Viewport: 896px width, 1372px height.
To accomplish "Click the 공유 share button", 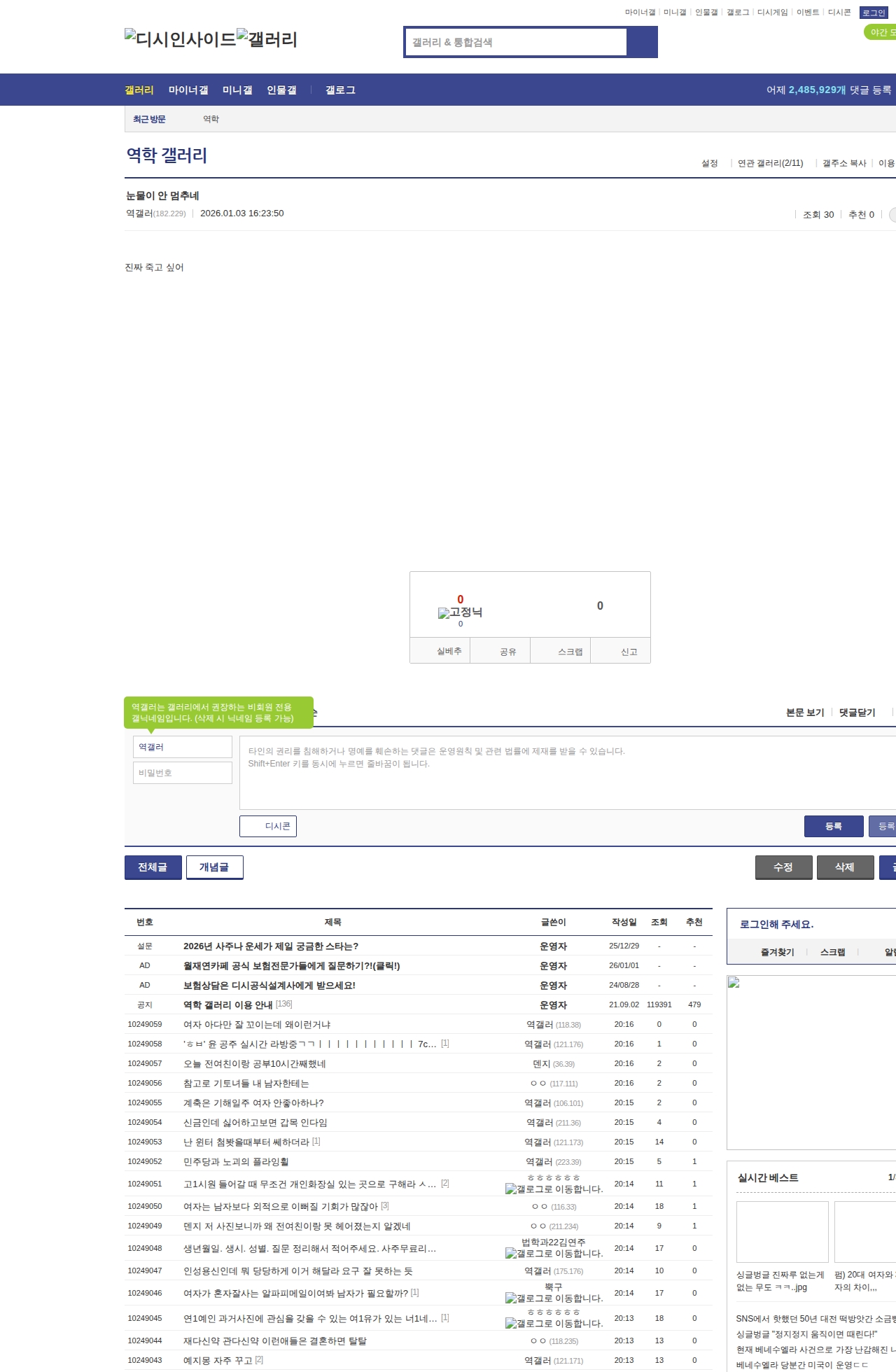I will (x=500, y=651).
